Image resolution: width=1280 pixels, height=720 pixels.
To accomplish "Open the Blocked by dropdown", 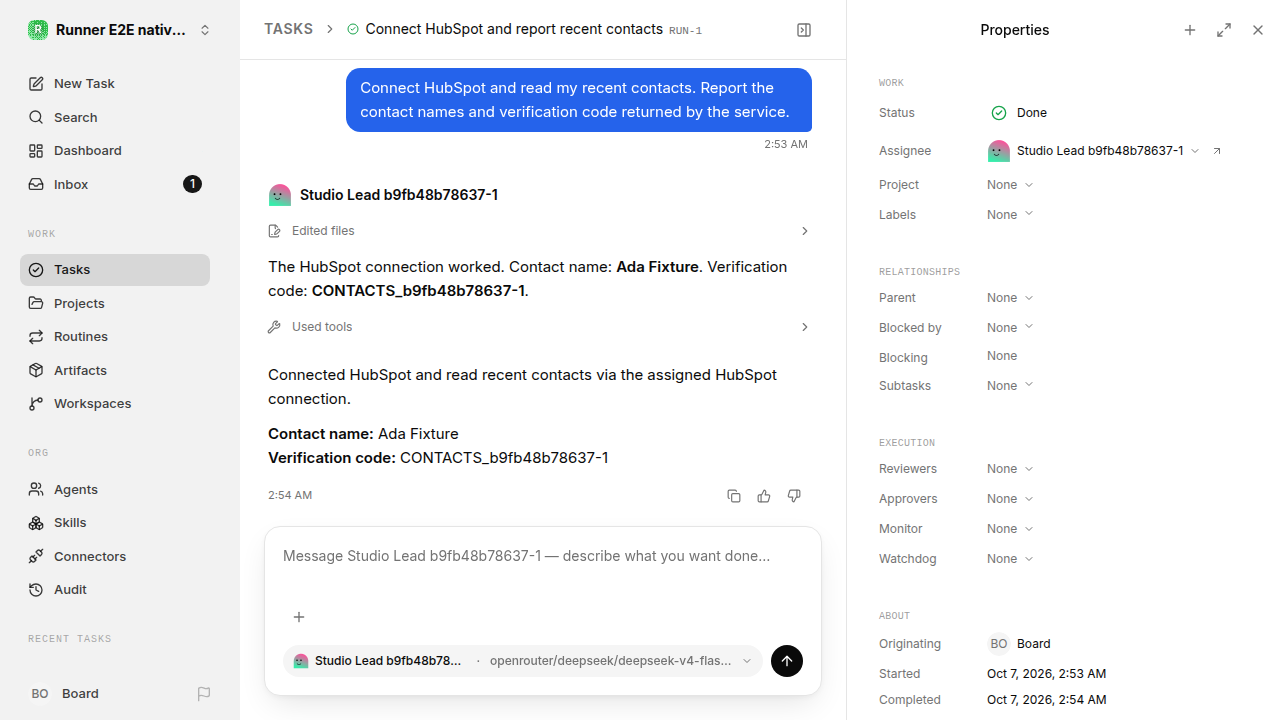I will pyautogui.click(x=1010, y=328).
